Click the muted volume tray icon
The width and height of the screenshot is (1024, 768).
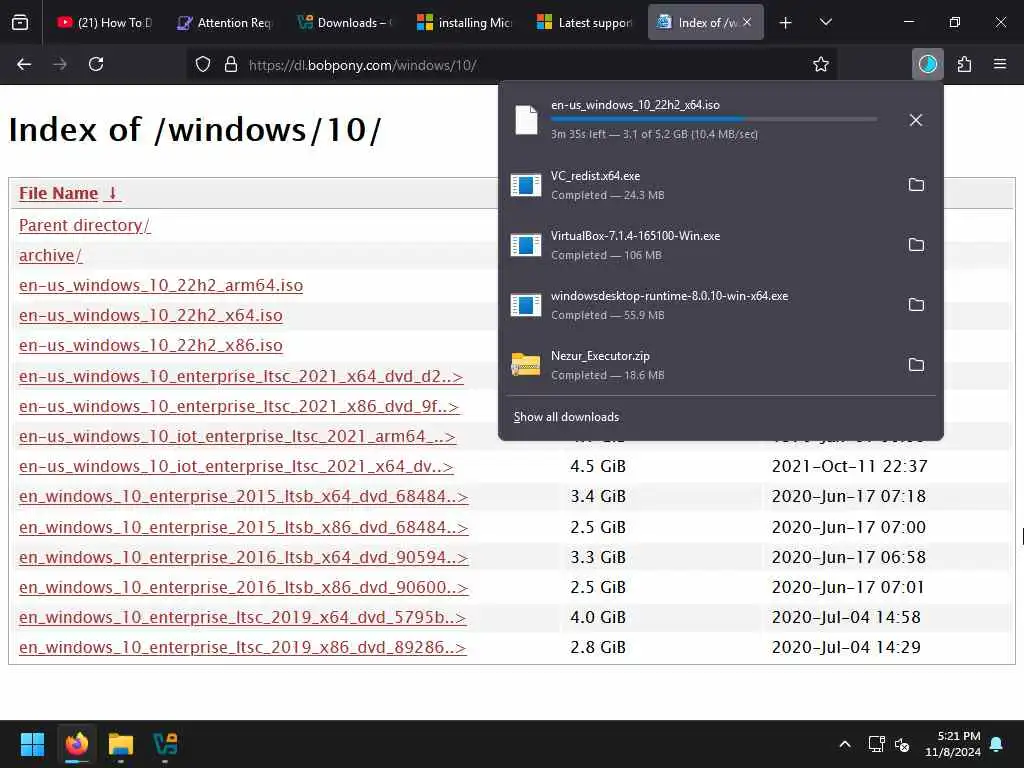pyautogui.click(x=902, y=744)
